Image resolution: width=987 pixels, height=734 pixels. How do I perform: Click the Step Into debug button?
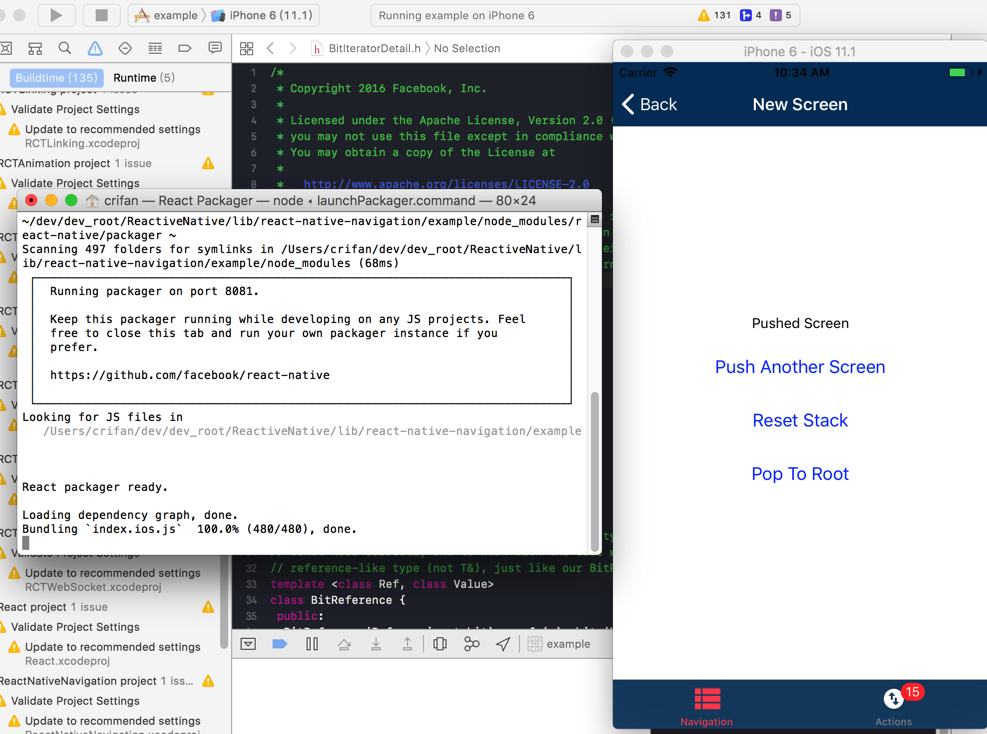point(376,644)
